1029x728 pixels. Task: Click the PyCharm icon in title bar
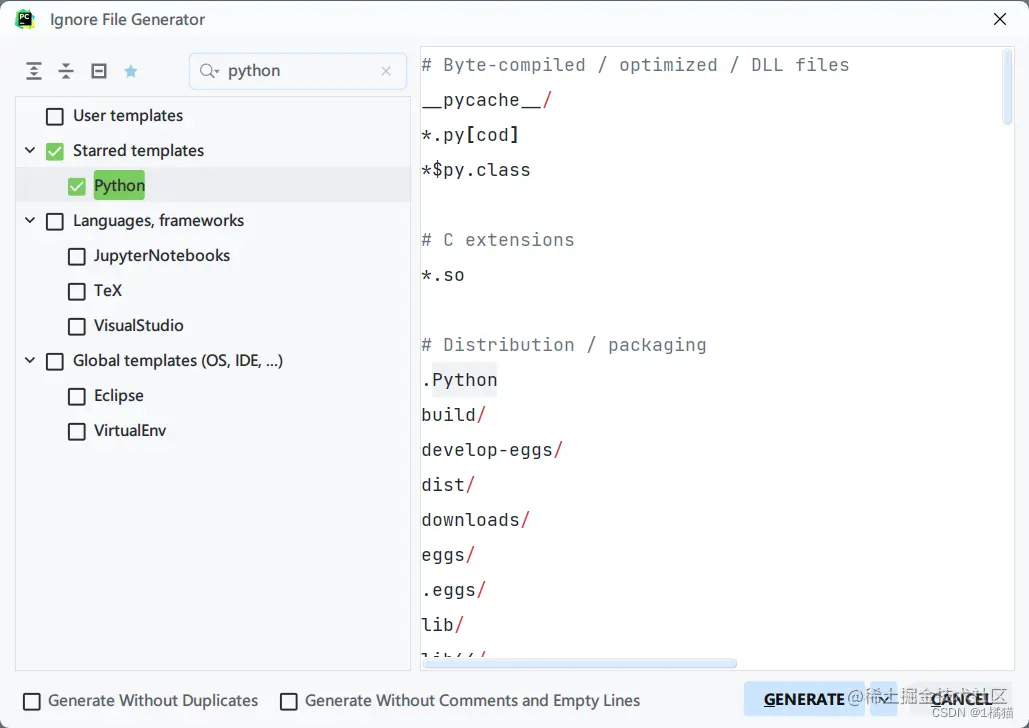(x=25, y=19)
